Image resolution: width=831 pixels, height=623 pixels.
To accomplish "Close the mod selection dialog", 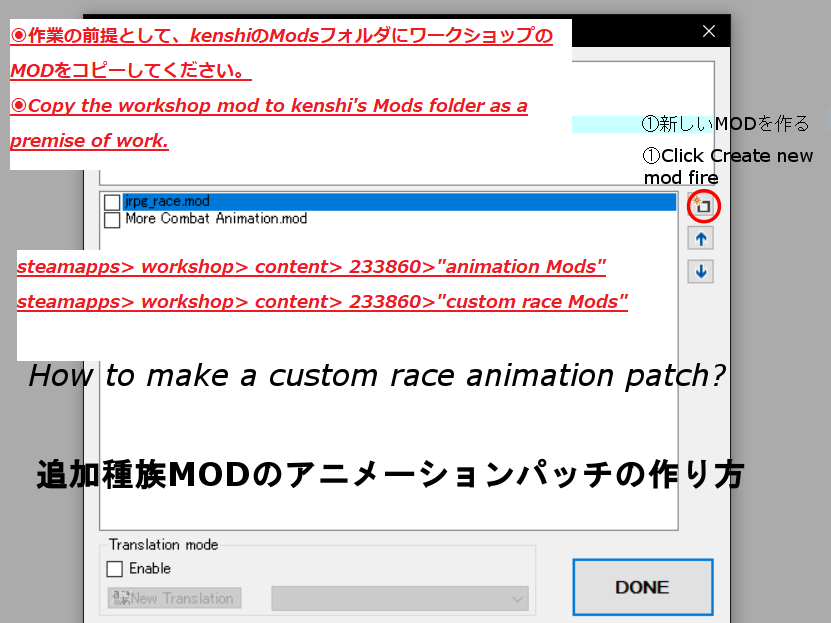I will 709,31.
